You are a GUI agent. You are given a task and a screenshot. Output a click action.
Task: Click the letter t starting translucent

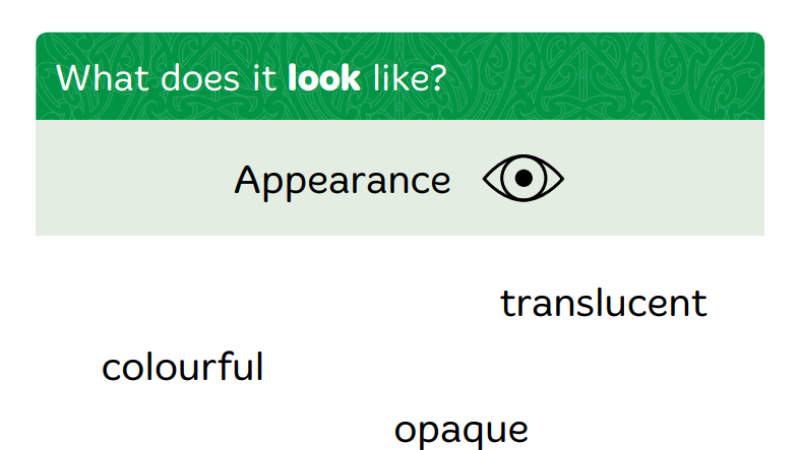(507, 304)
